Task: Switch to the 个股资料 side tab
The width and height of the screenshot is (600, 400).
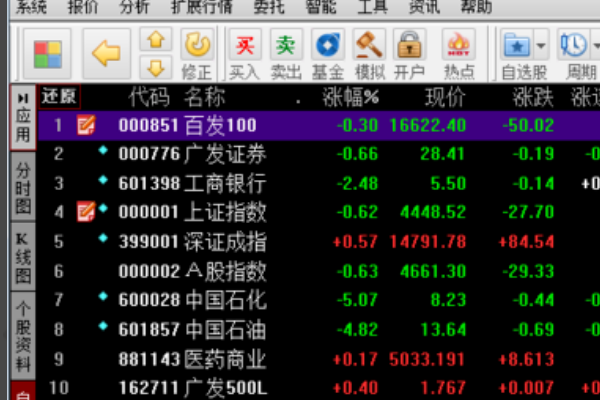Action: pyautogui.click(x=23, y=336)
